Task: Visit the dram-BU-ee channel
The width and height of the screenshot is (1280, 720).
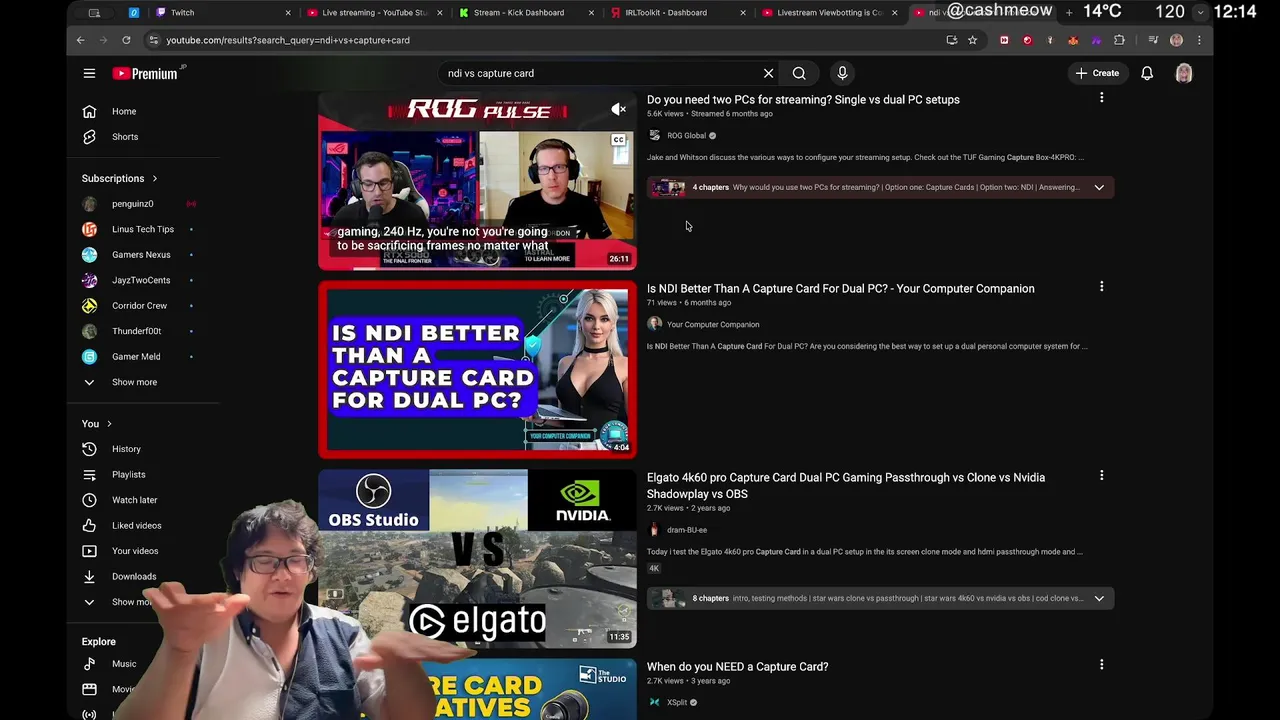Action: point(687,530)
